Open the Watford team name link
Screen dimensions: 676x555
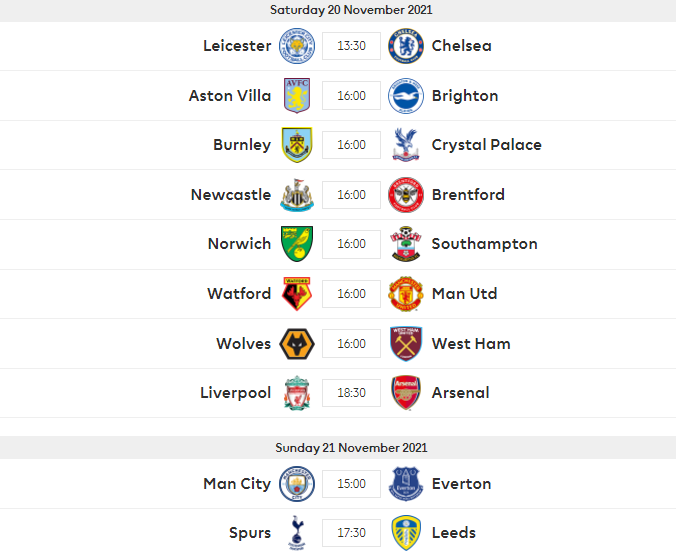[x=239, y=294]
